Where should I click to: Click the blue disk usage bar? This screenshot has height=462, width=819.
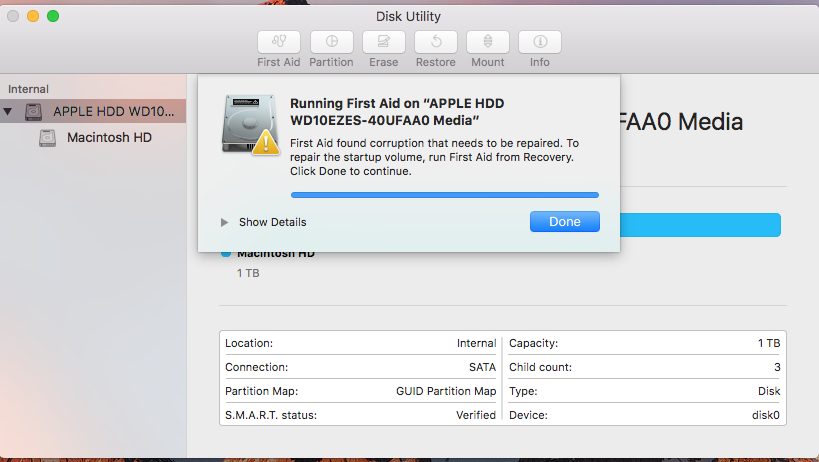tap(700, 225)
